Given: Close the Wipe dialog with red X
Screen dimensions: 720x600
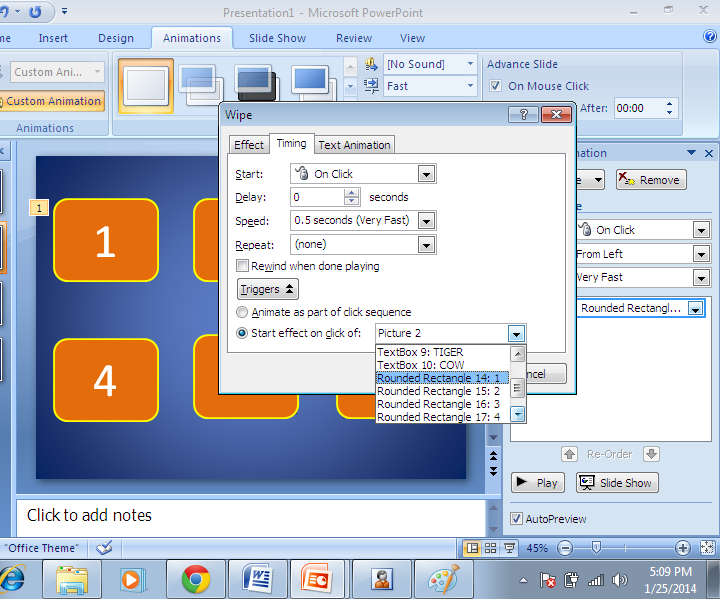Looking at the screenshot, I should point(557,114).
